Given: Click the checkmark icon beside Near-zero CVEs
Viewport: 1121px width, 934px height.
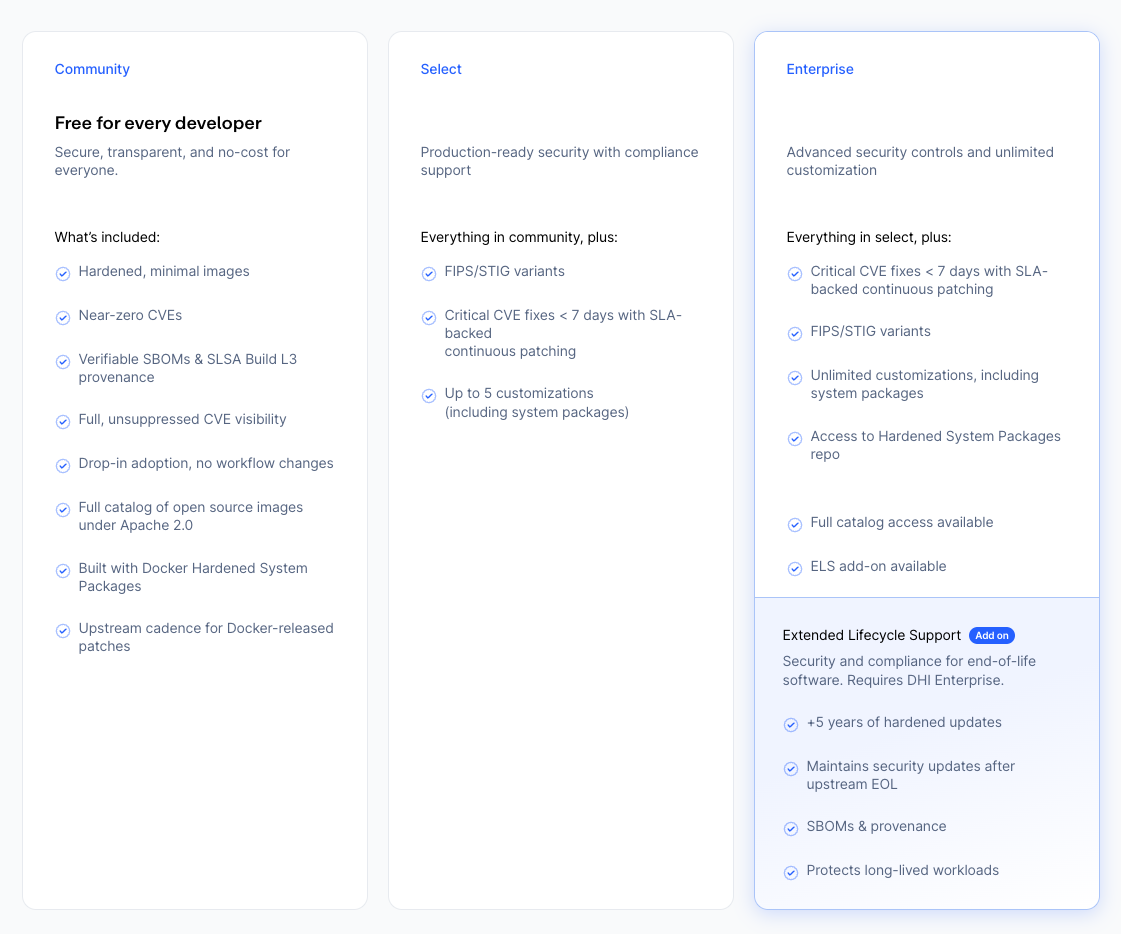Looking at the screenshot, I should pos(63,318).
